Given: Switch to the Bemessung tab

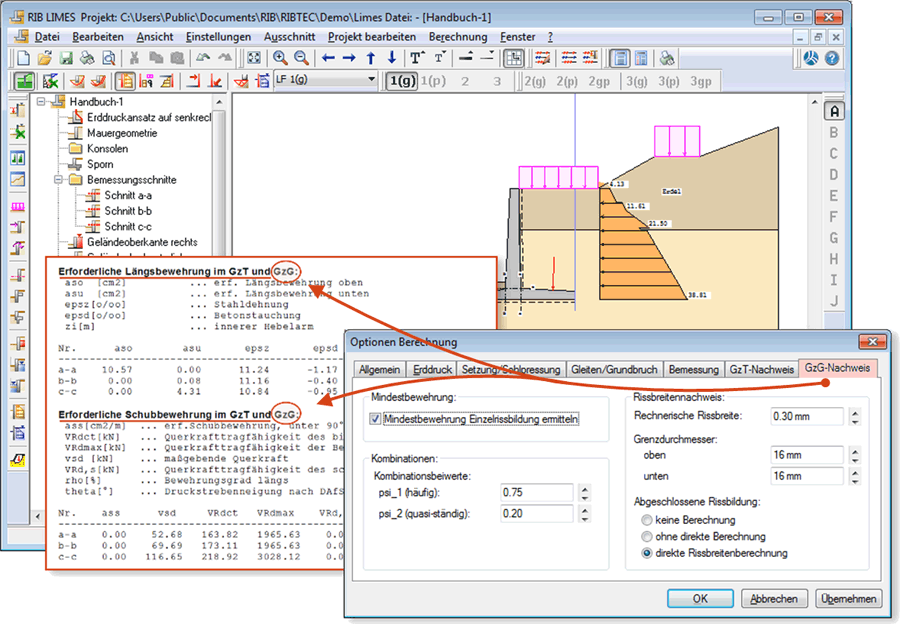Looking at the screenshot, I should pyautogui.click(x=693, y=370).
